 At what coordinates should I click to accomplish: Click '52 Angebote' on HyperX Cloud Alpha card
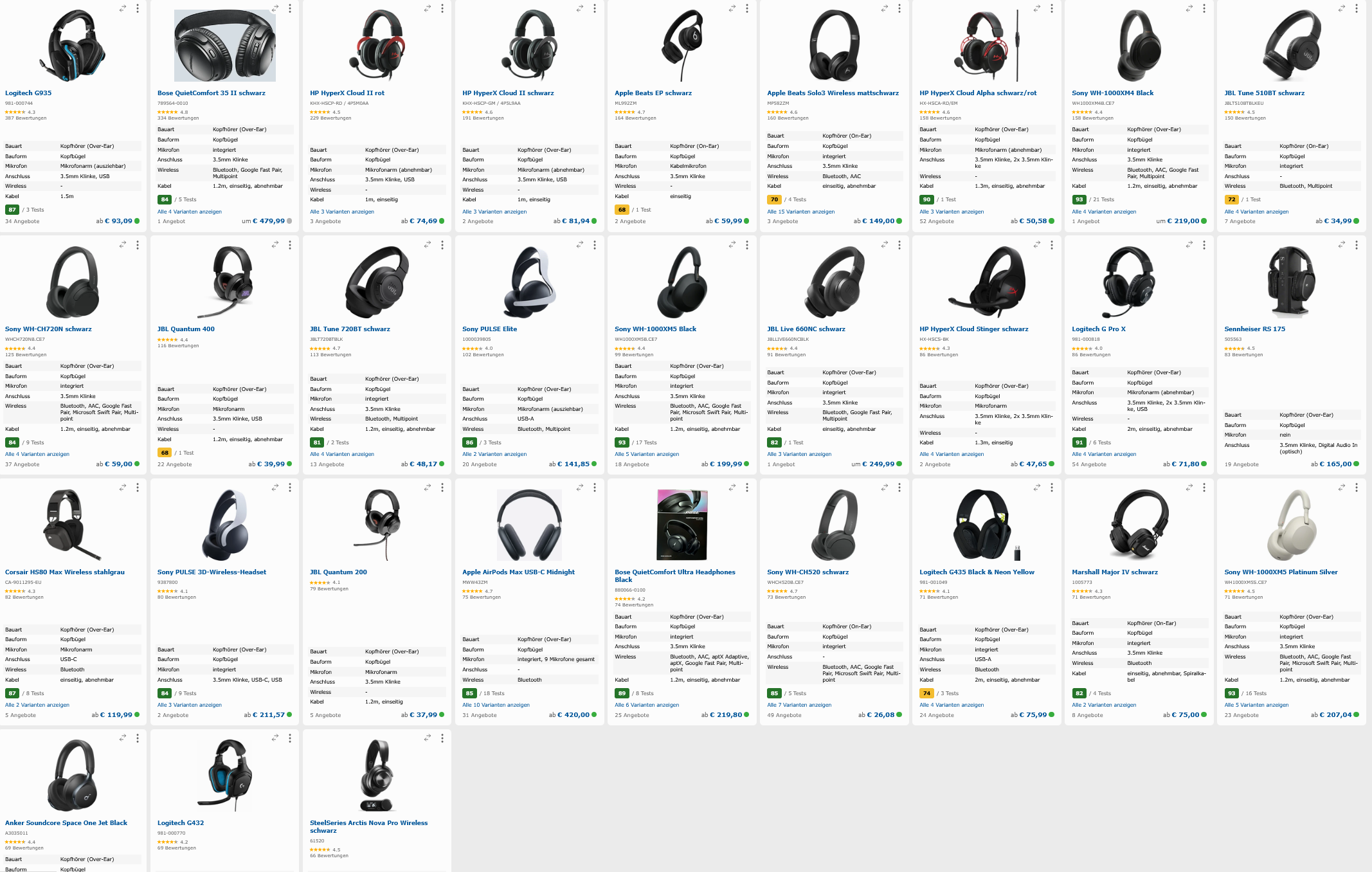937,221
